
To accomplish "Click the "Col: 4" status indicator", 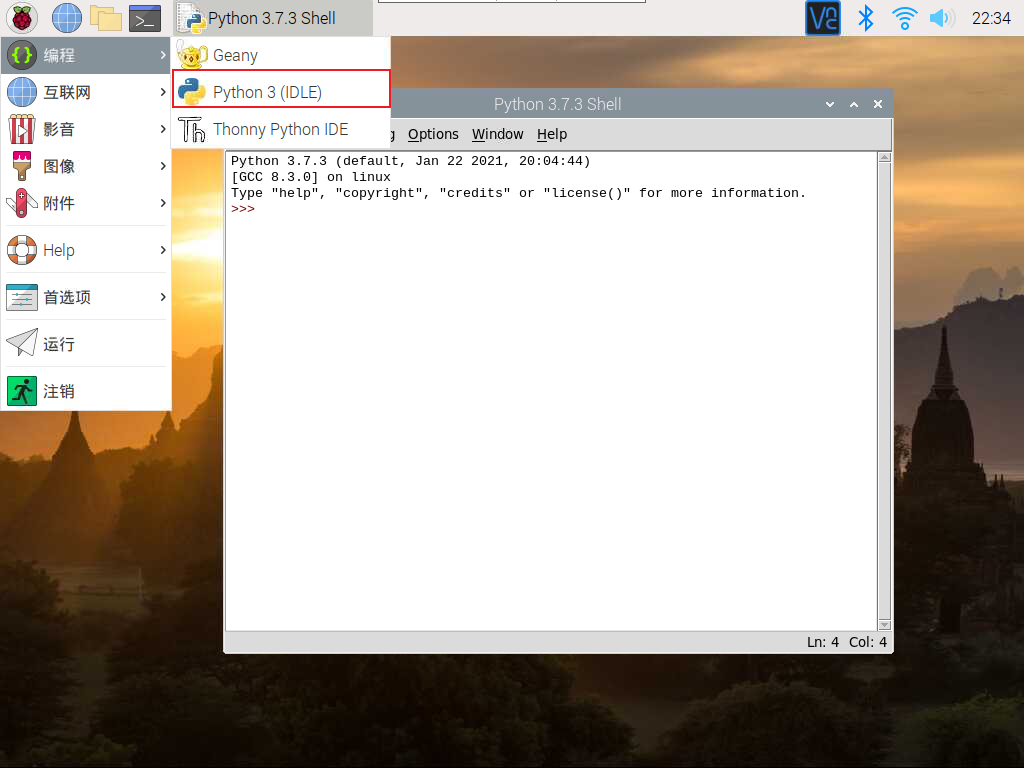I will point(868,642).
